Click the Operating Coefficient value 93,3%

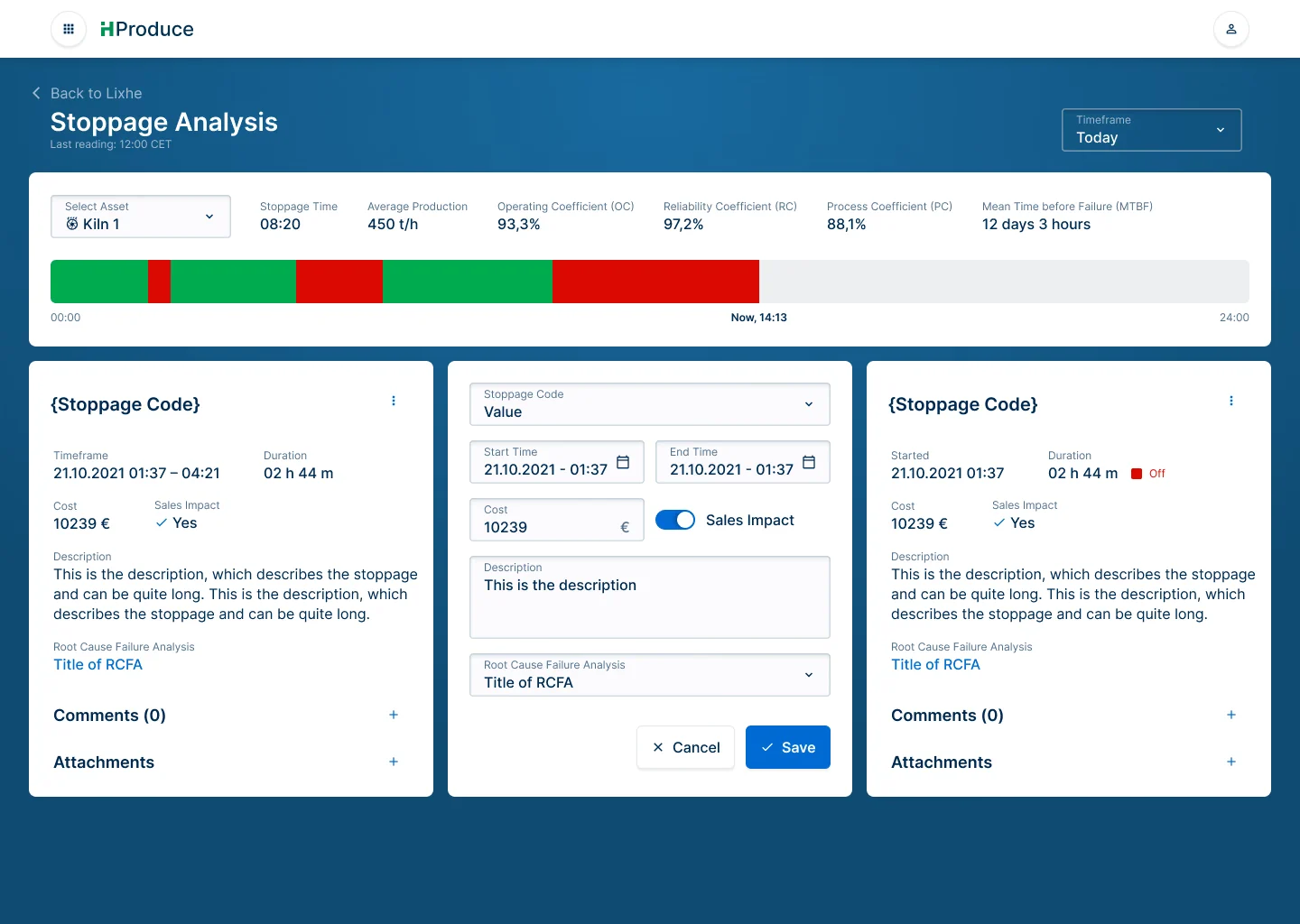click(519, 225)
